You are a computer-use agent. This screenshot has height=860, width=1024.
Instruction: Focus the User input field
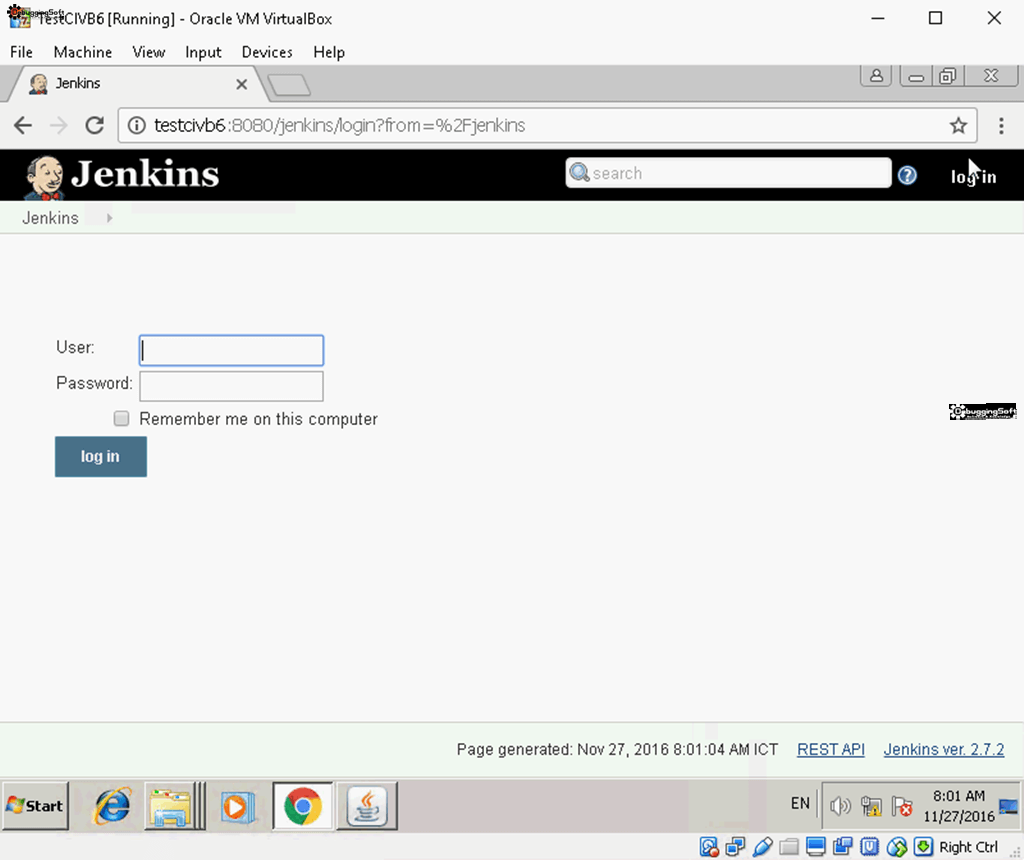(x=231, y=350)
